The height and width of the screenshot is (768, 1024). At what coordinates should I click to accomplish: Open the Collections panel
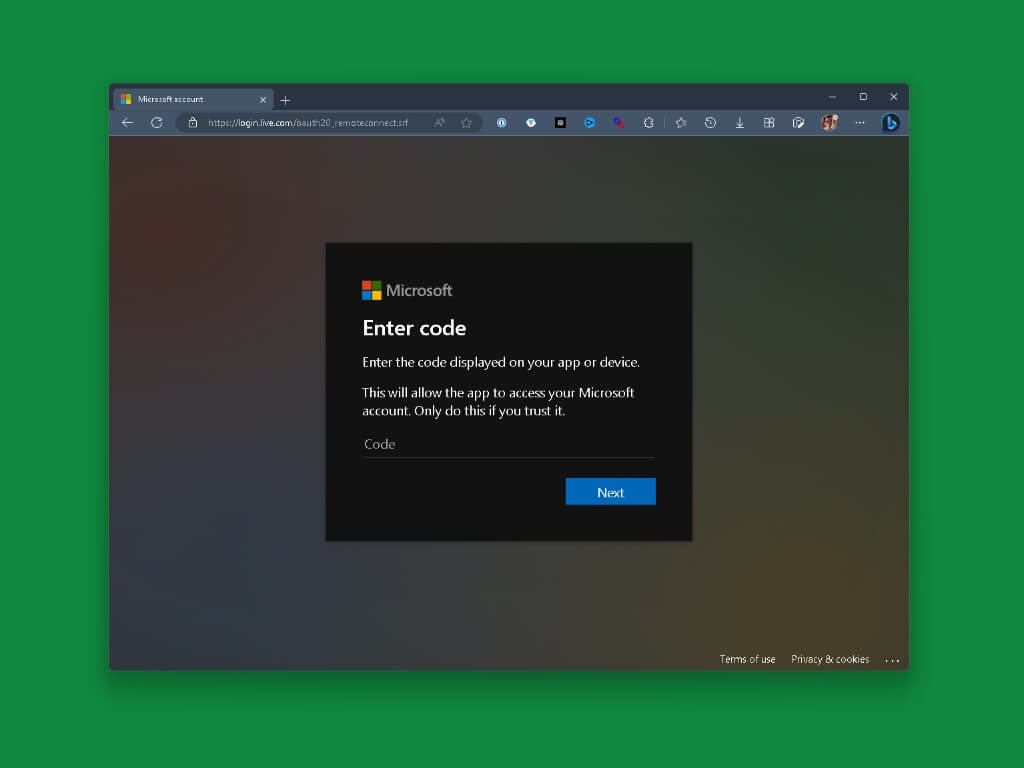pos(769,122)
